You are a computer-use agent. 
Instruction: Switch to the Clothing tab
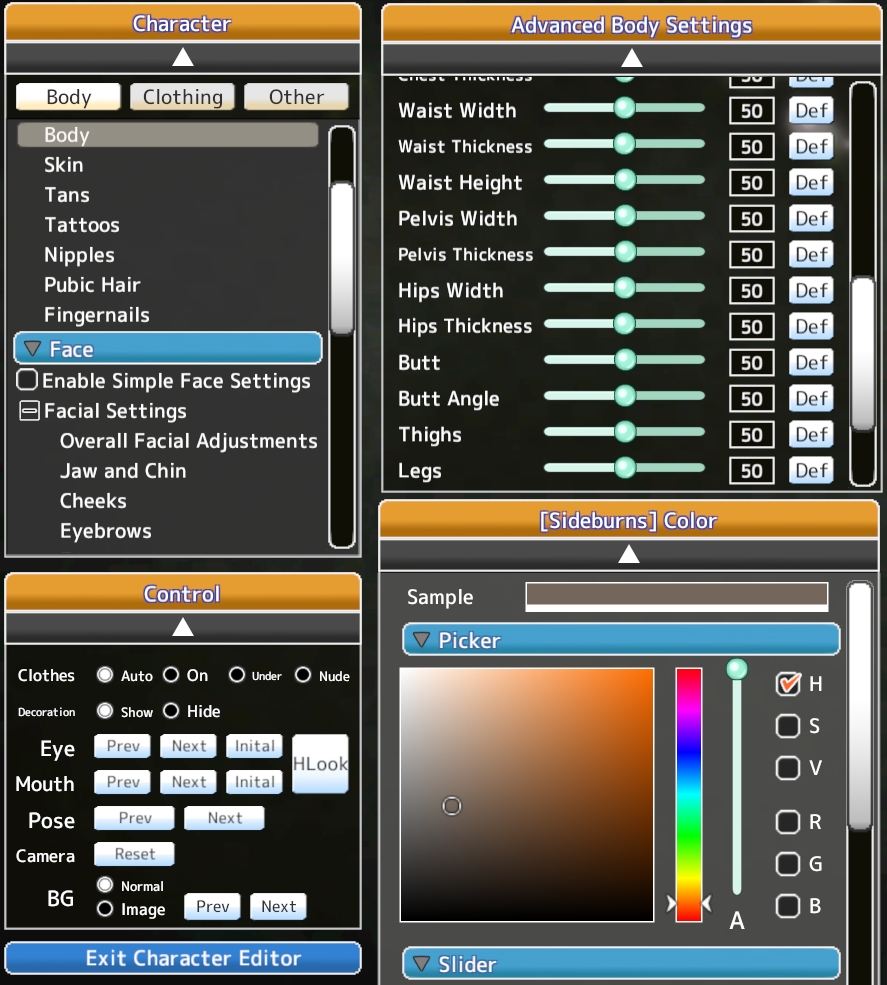click(182, 97)
